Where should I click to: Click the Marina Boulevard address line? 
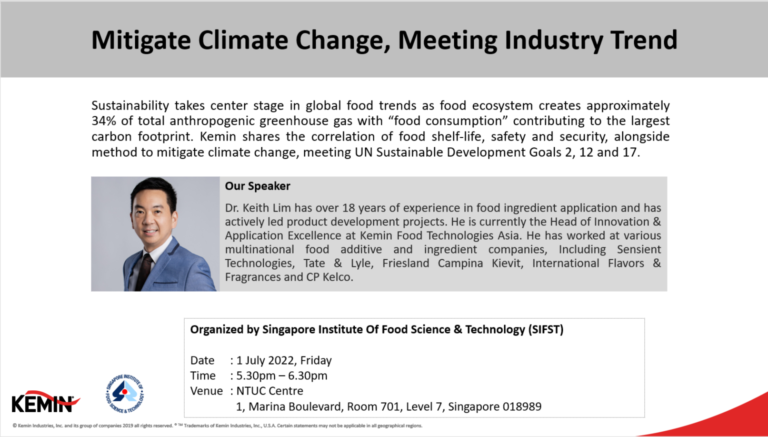point(389,407)
